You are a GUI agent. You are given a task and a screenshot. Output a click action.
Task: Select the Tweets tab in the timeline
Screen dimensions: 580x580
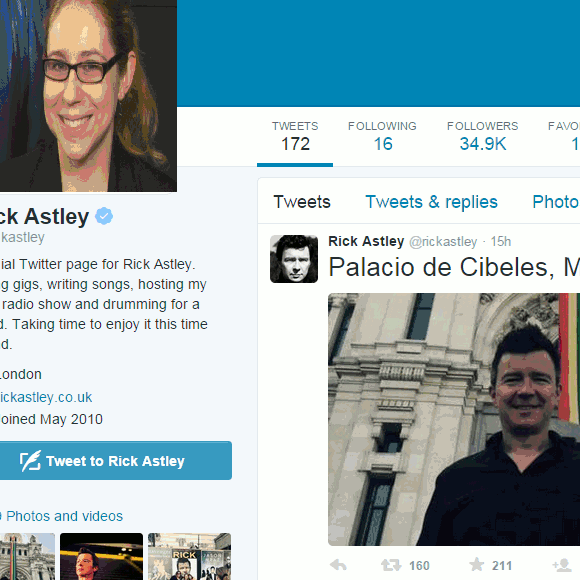[302, 202]
